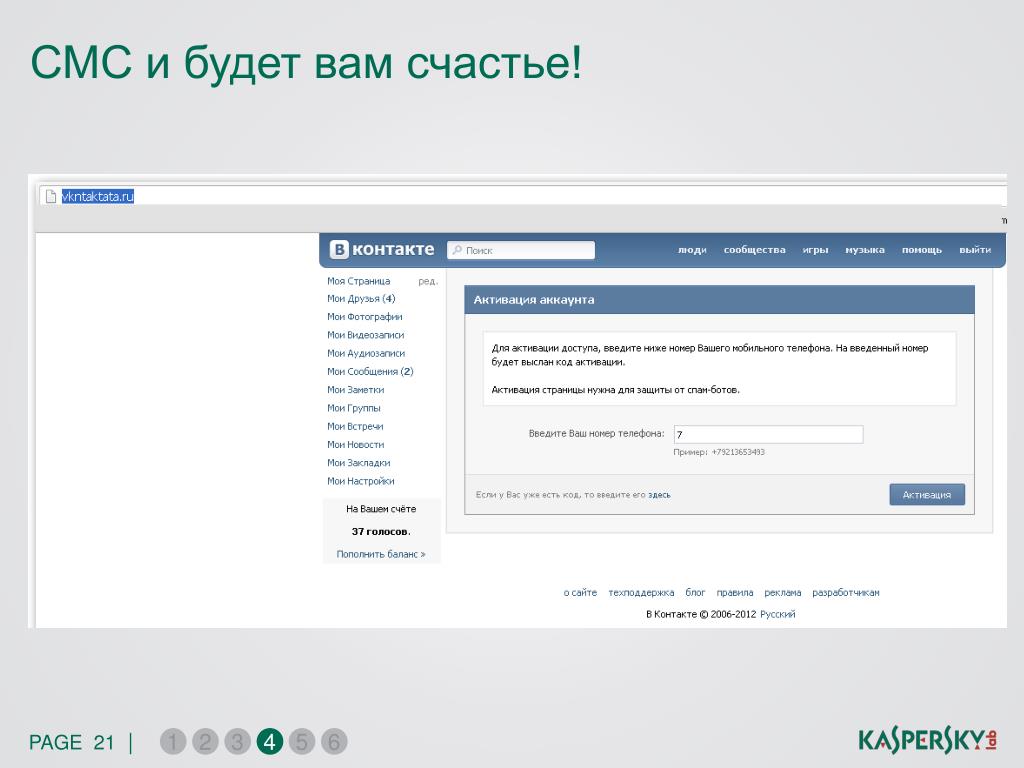Open the техподдержка footer link
Image resolution: width=1024 pixels, height=768 pixels.
641,592
